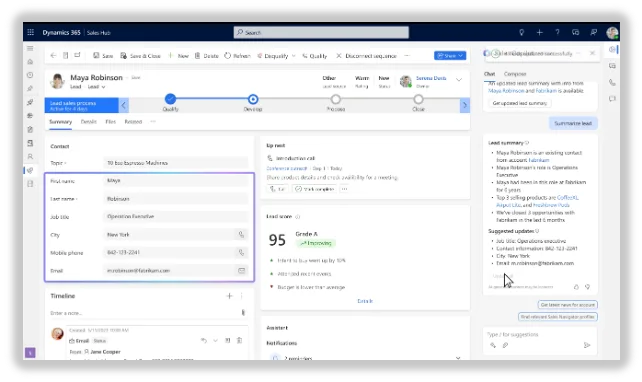642x382 pixels.
Task: Click the Job title field
Action: tap(176, 217)
